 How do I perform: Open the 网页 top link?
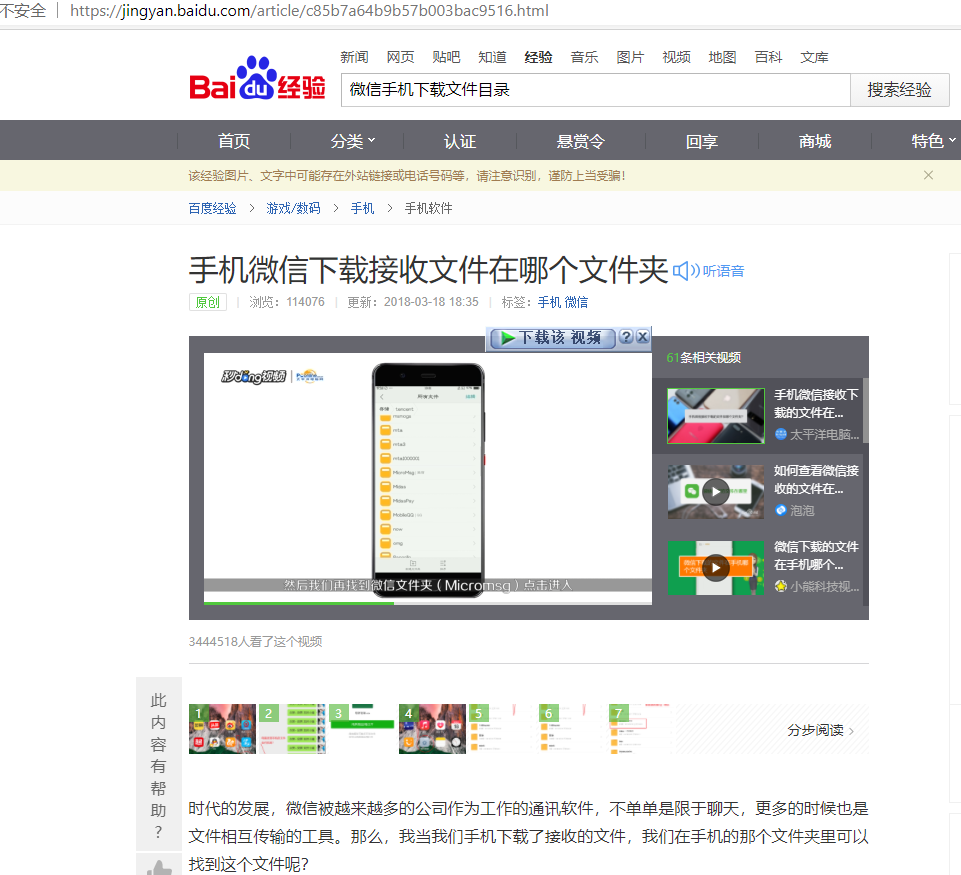(400, 57)
